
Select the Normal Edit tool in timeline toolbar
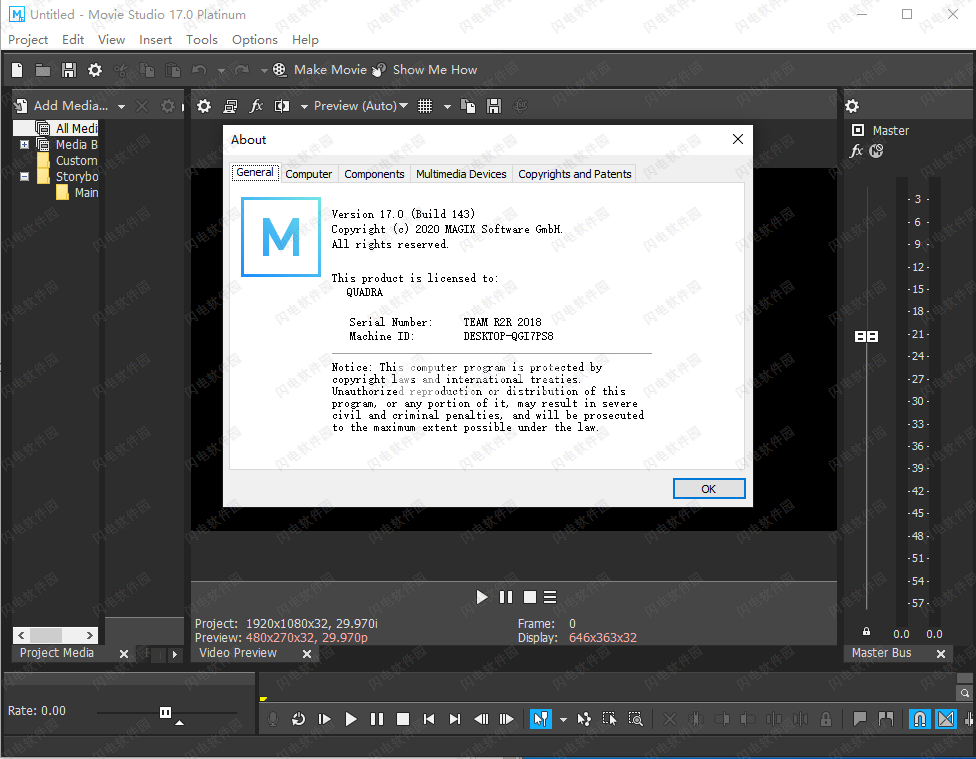tap(540, 719)
